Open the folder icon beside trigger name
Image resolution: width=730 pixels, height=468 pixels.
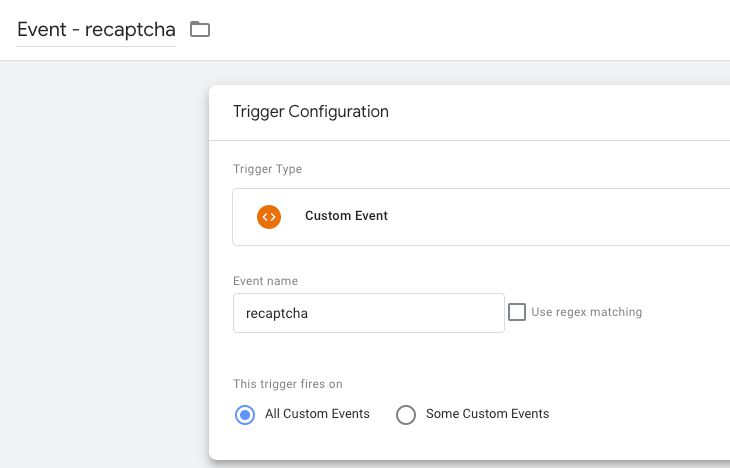200,29
